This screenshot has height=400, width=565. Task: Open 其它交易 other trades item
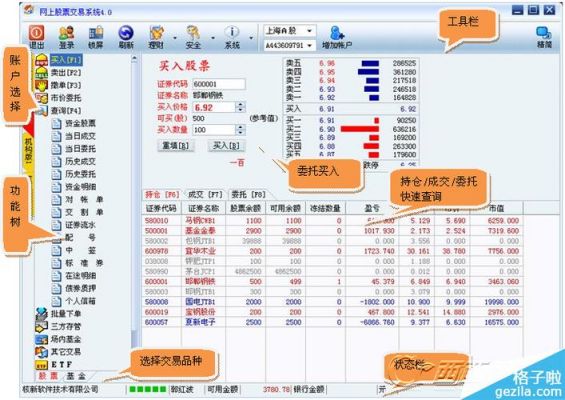(66, 351)
